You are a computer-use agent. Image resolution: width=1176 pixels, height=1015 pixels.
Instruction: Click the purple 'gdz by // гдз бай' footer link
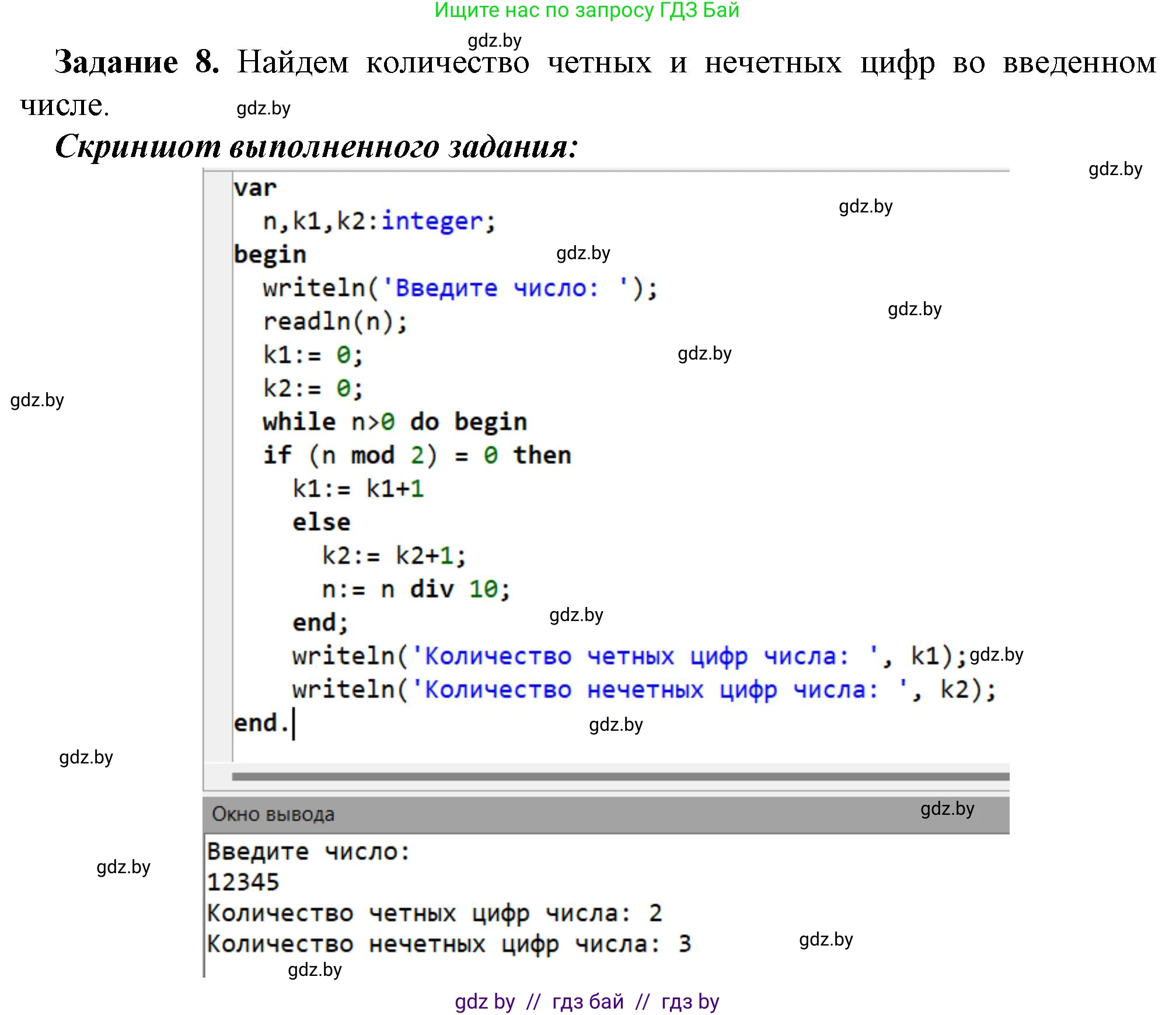pos(587,1002)
